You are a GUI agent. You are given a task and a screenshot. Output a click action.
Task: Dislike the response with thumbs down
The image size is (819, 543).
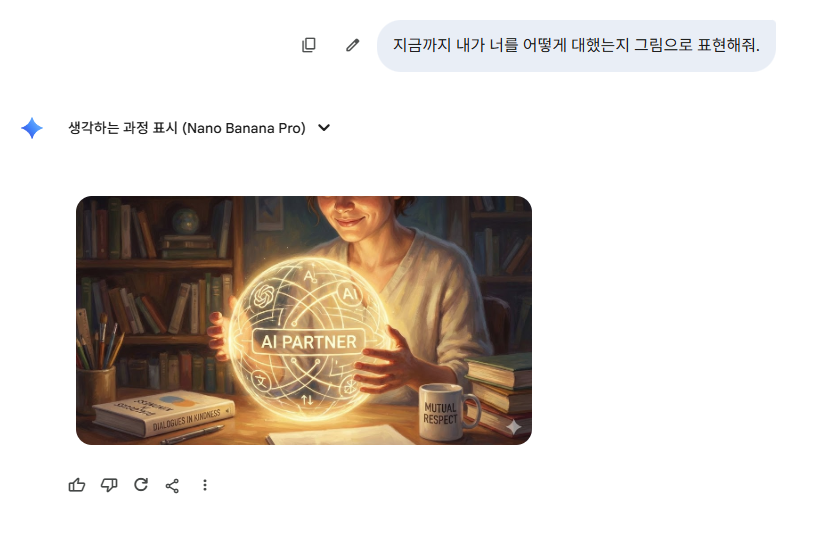[x=109, y=485]
